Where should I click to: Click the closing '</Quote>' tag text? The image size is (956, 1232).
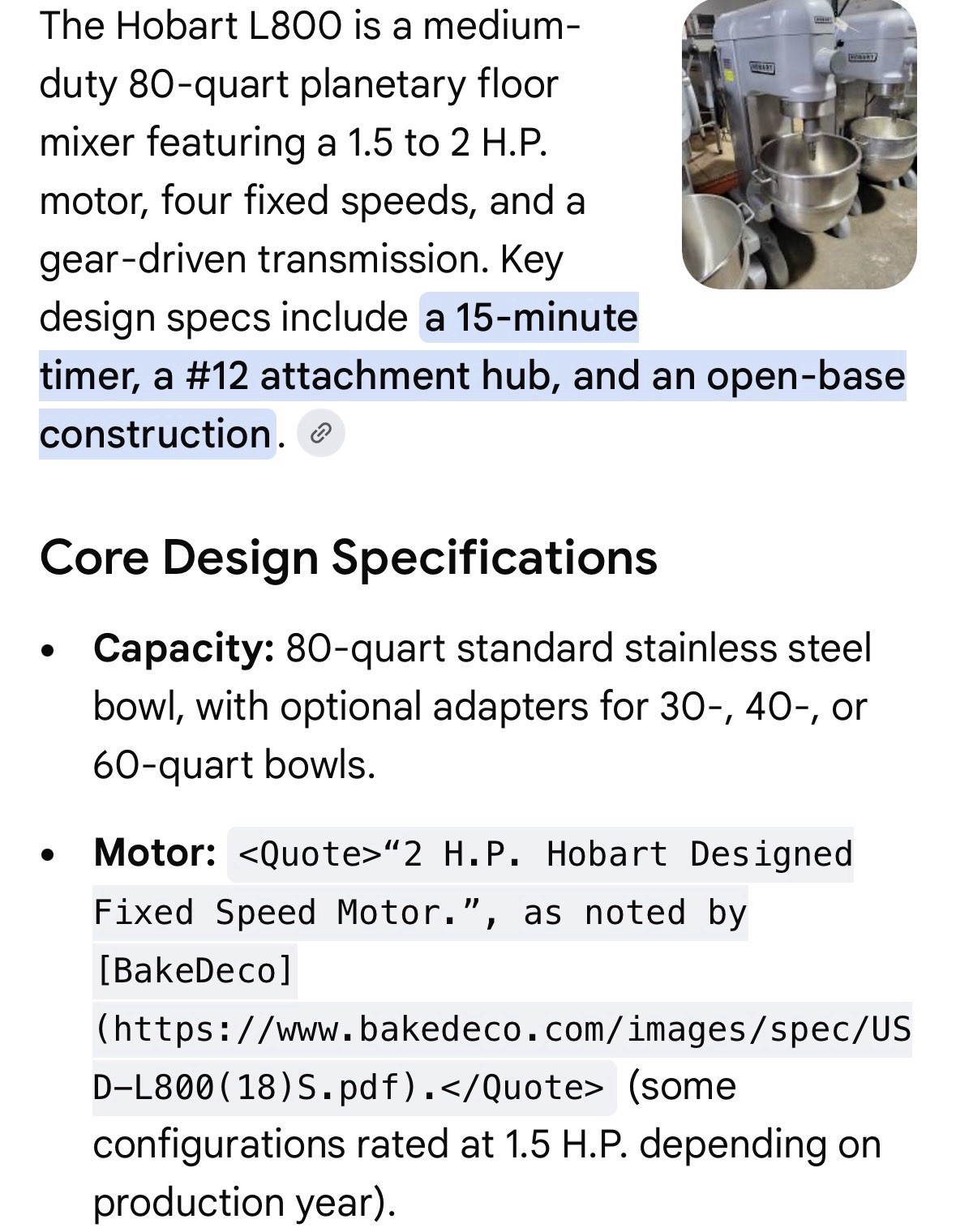click(x=533, y=1087)
